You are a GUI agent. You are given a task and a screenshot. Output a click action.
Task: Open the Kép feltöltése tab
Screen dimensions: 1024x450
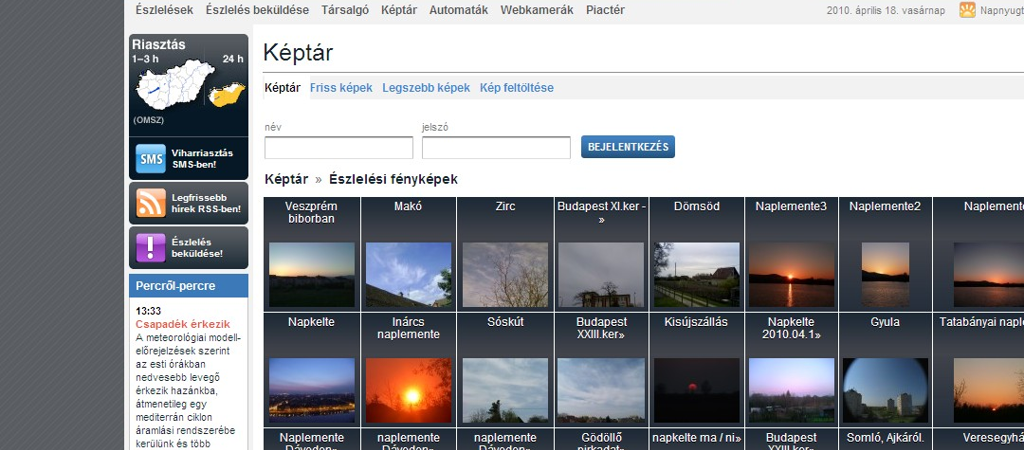pyautogui.click(x=517, y=88)
